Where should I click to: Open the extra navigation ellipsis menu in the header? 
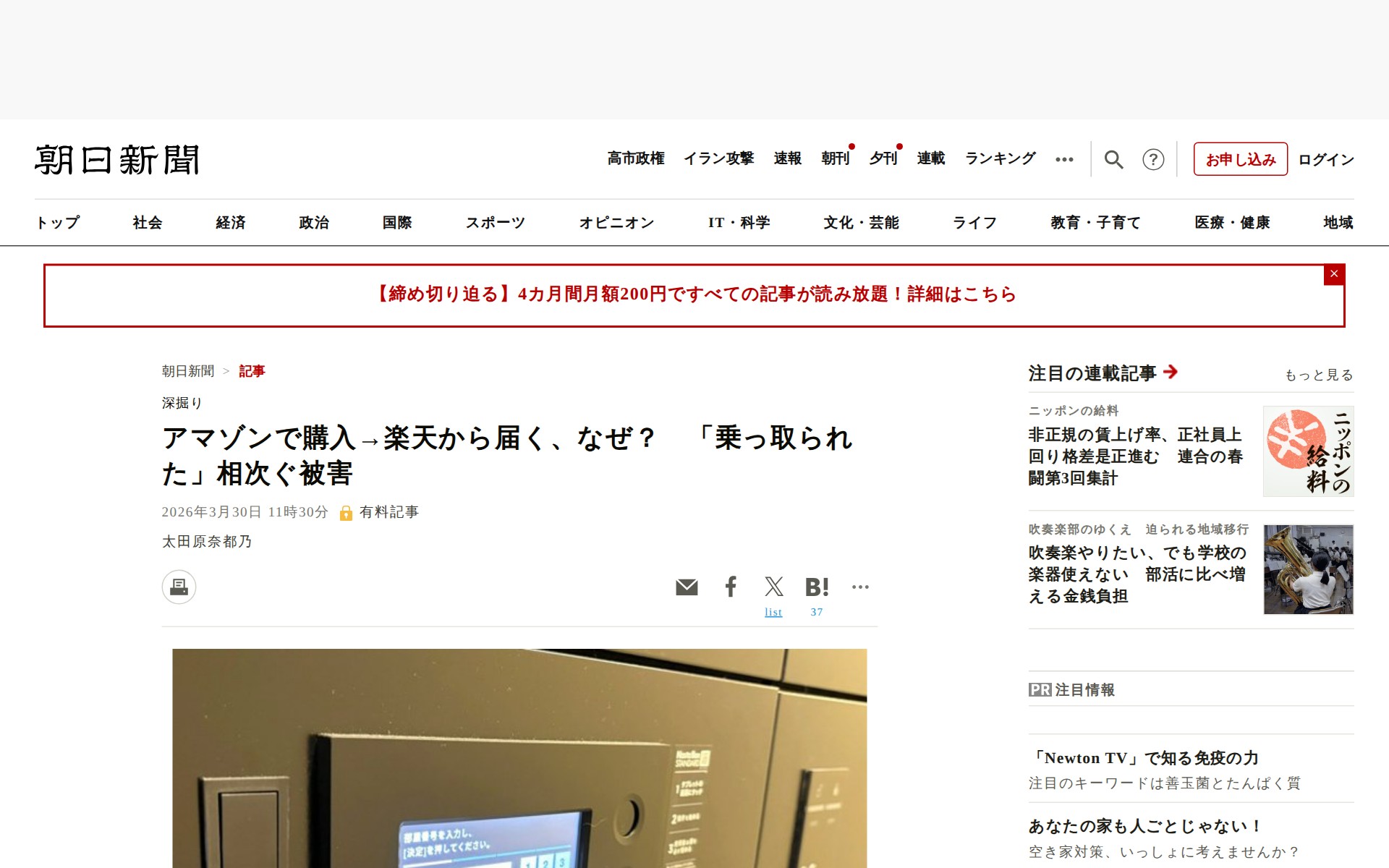tap(1065, 159)
